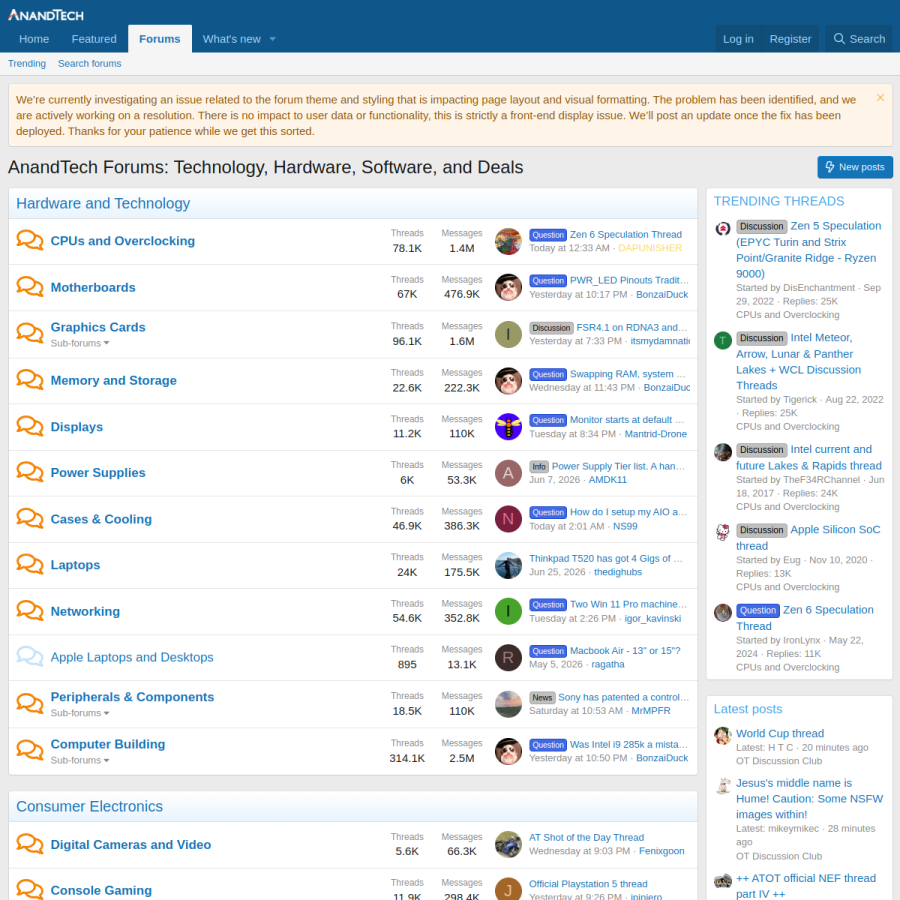
Task: Open the Consumer Electronics category link
Action: [90, 806]
